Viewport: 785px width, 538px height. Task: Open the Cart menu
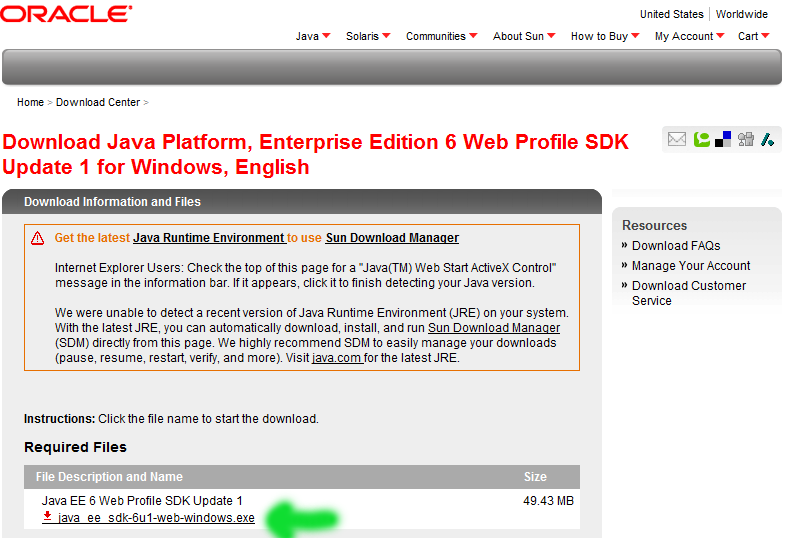pyautogui.click(x=748, y=36)
